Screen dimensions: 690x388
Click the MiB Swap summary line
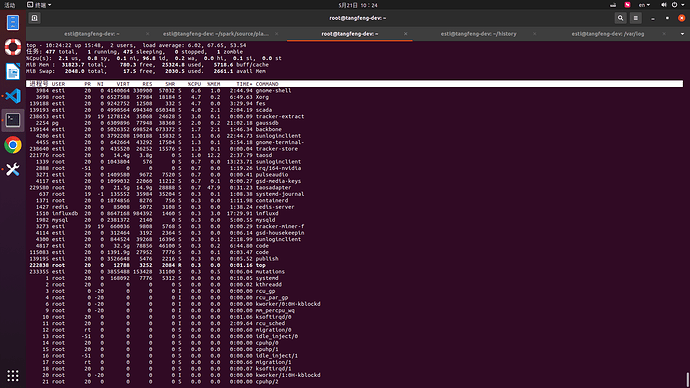point(146,71)
